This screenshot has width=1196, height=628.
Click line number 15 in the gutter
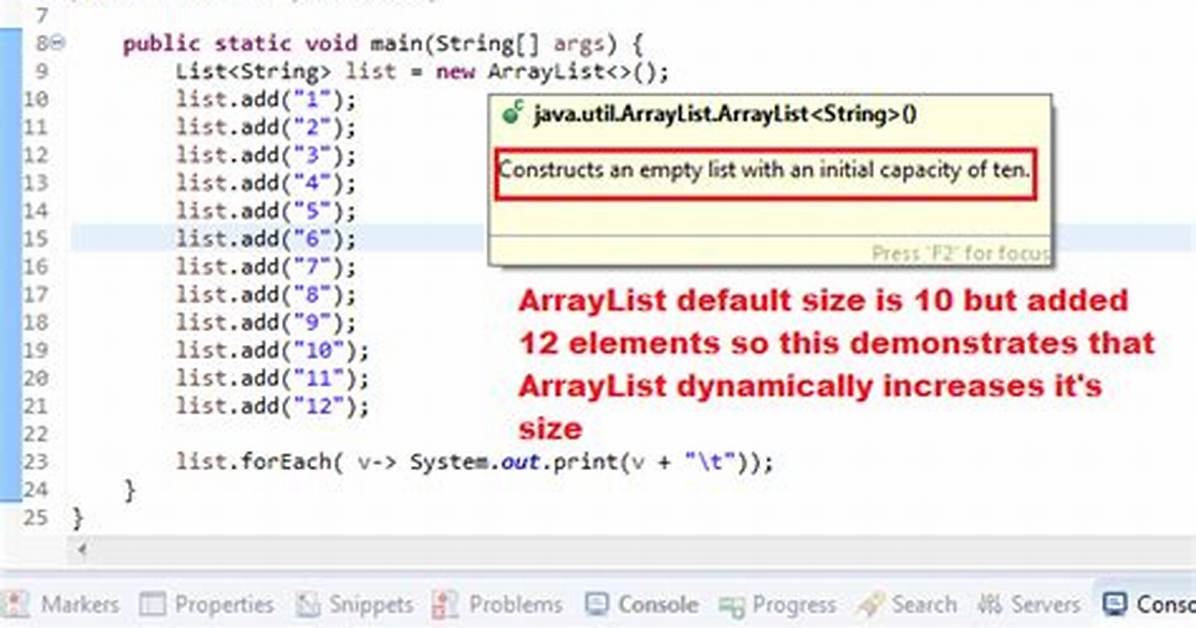point(35,239)
